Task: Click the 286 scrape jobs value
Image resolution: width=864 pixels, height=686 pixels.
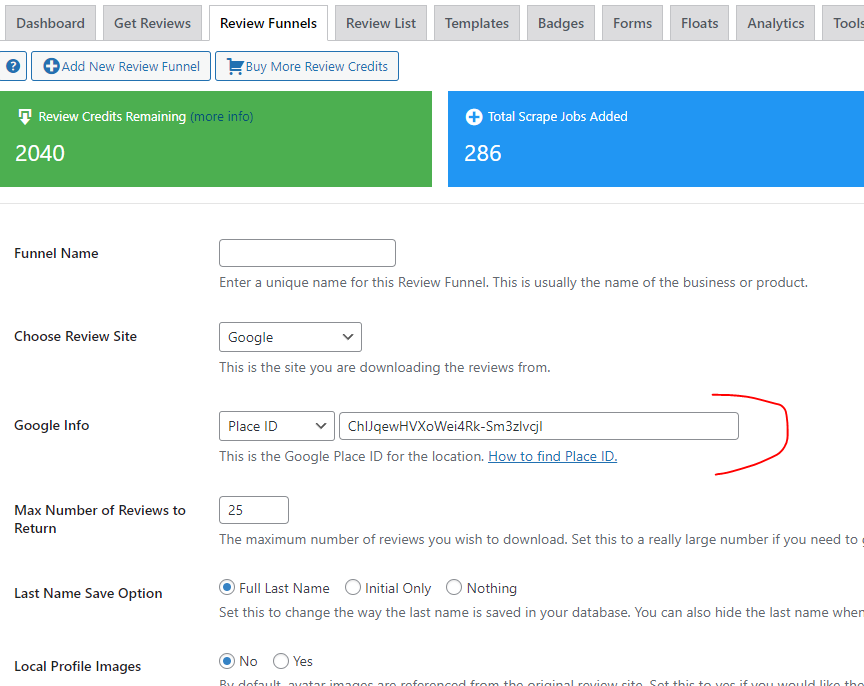Action: pyautogui.click(x=483, y=153)
